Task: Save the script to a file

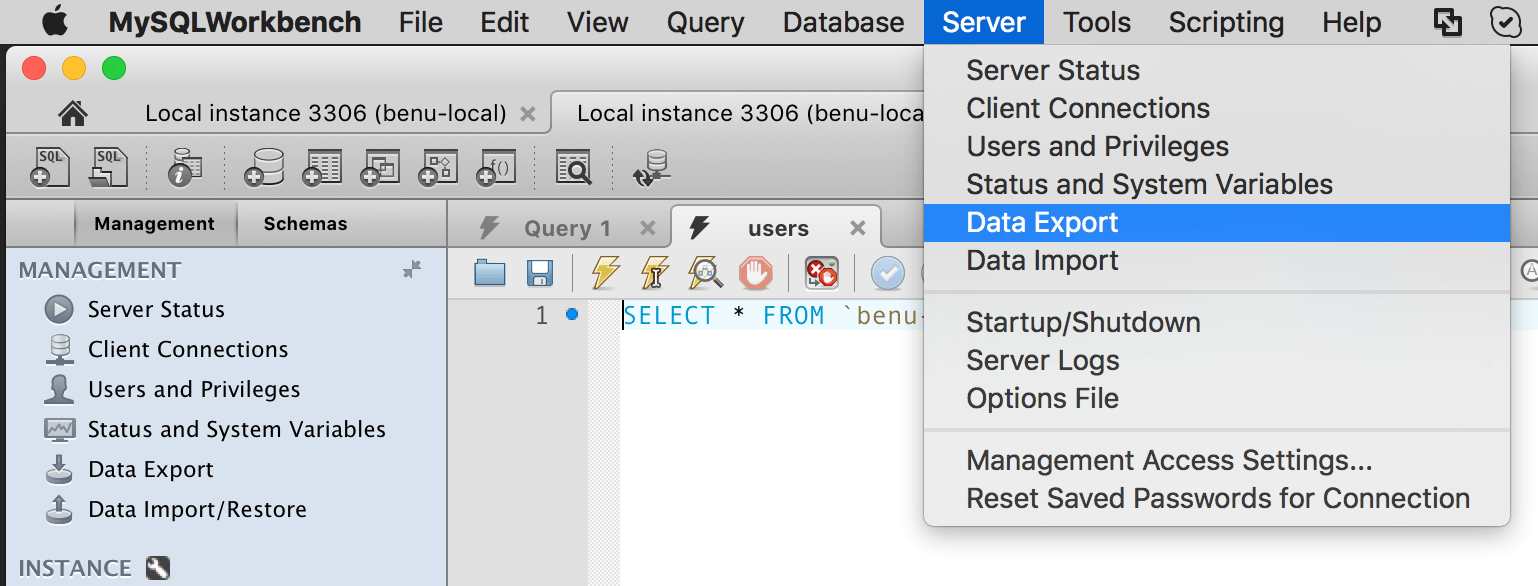Action: (540, 272)
